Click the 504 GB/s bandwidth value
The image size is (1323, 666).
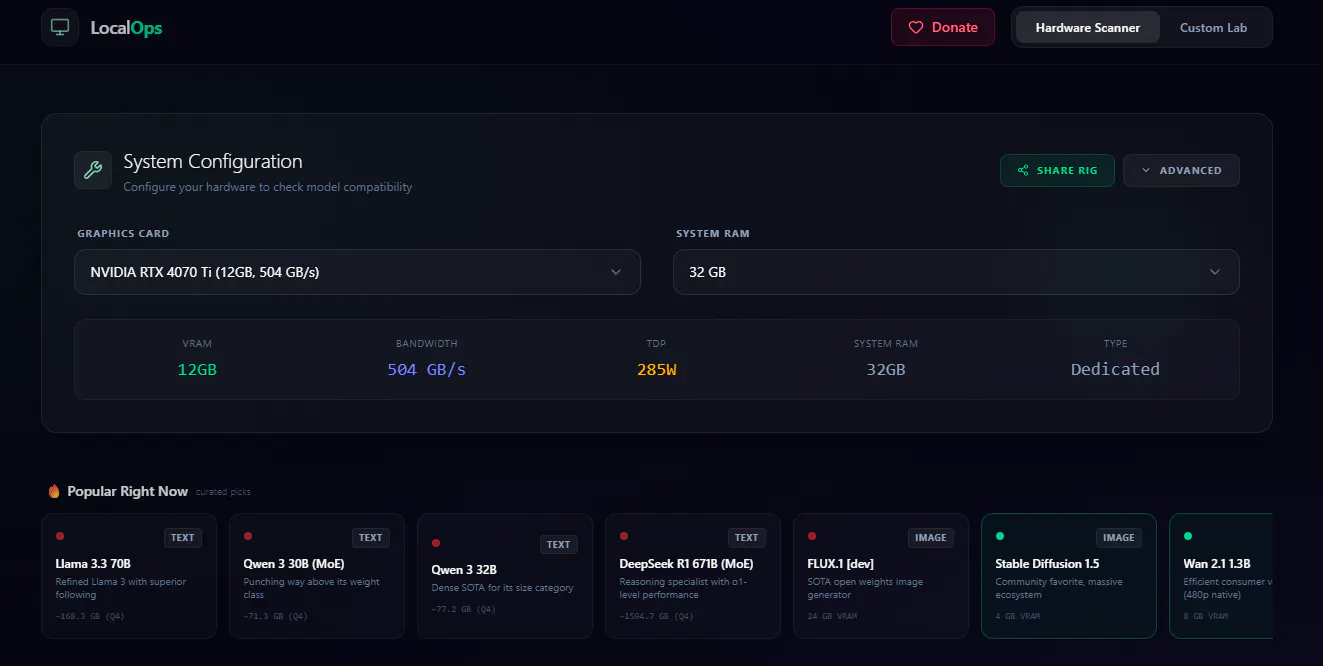(x=427, y=369)
